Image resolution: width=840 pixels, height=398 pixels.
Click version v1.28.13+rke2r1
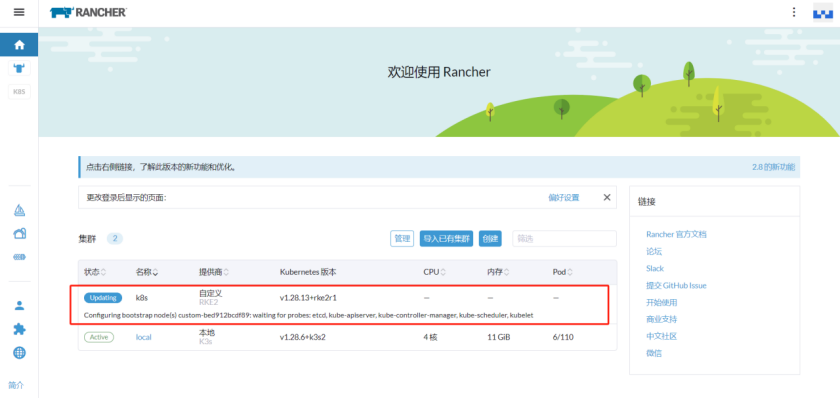point(308,297)
